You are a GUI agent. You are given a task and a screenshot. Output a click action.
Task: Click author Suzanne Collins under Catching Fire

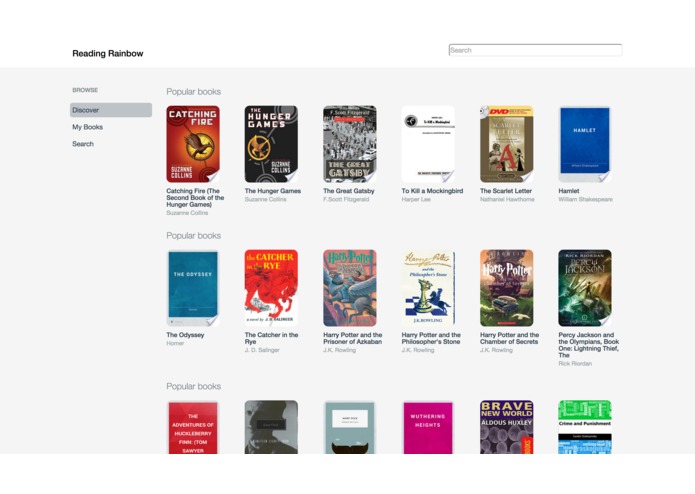(x=187, y=213)
